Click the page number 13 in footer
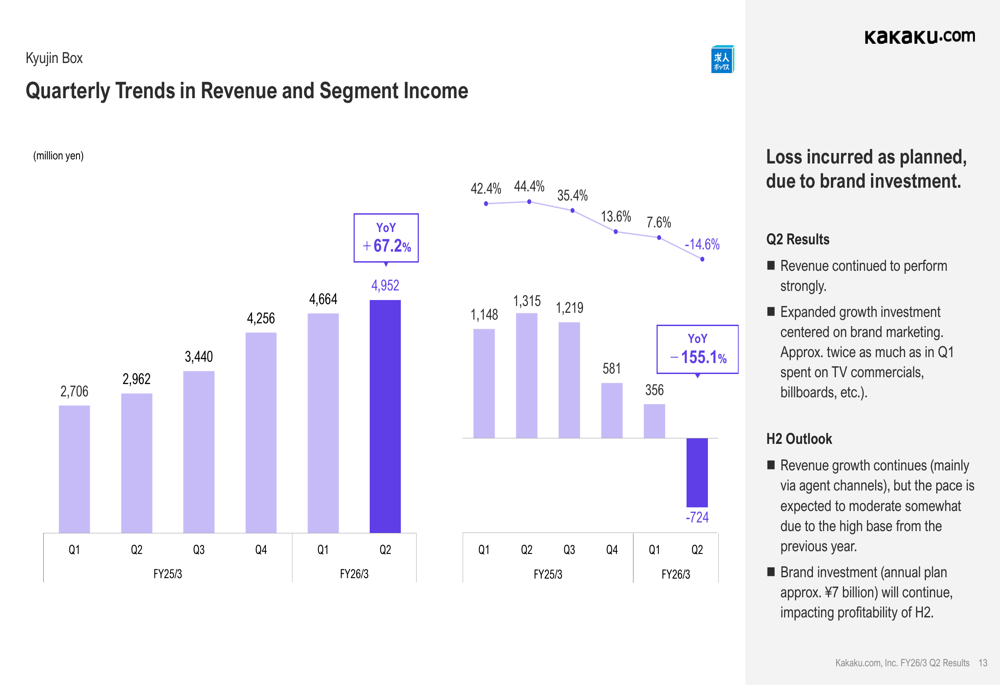Viewport: 1000px width, 685px height. click(x=983, y=663)
